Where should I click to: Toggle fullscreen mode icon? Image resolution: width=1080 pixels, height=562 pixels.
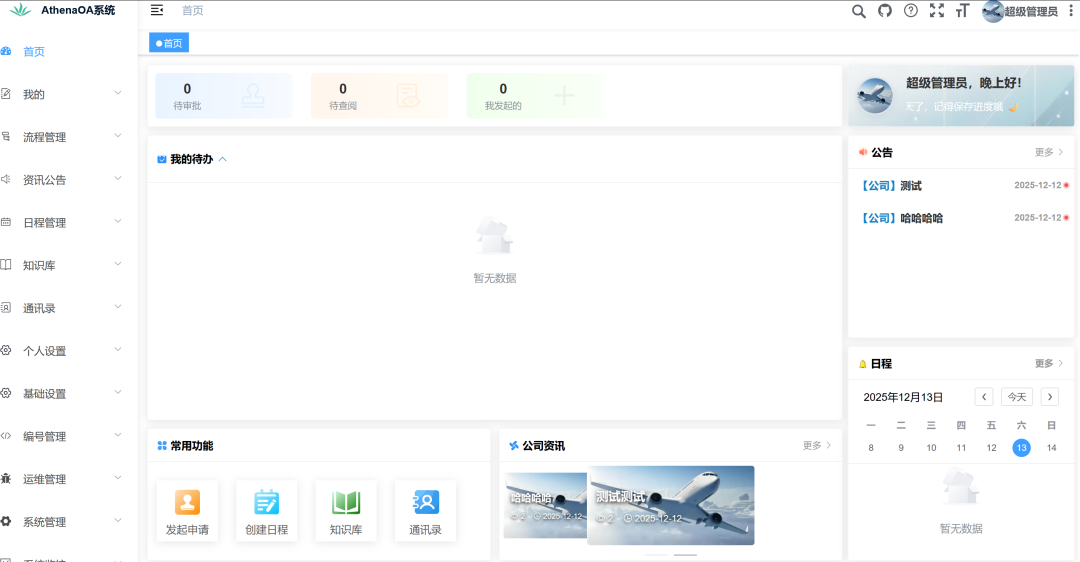click(937, 10)
